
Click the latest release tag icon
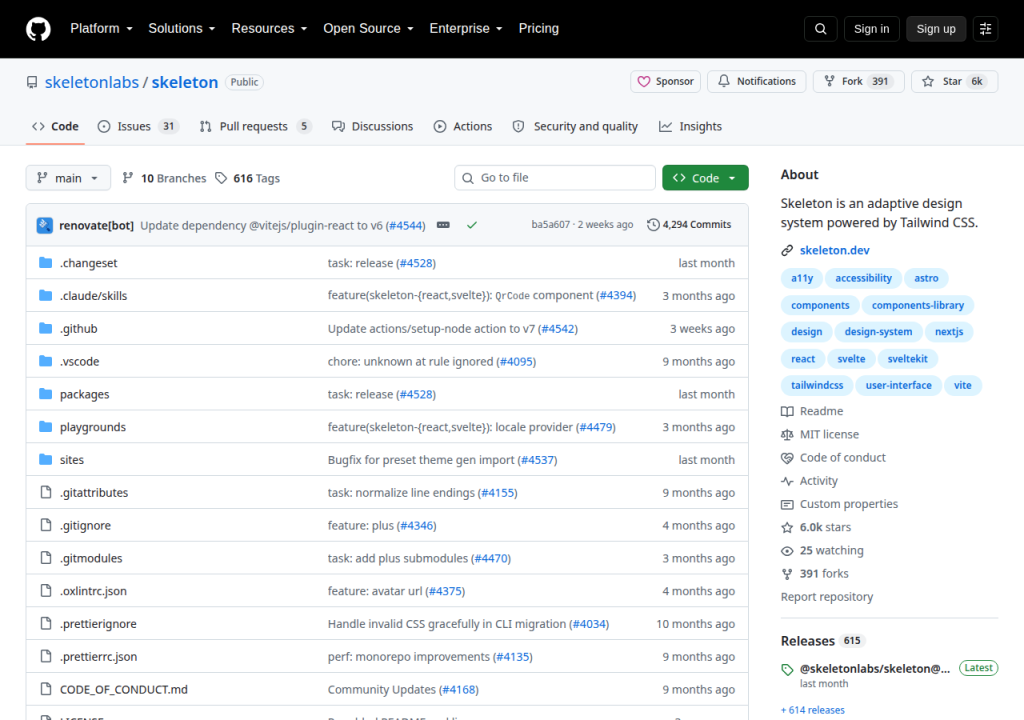point(787,669)
